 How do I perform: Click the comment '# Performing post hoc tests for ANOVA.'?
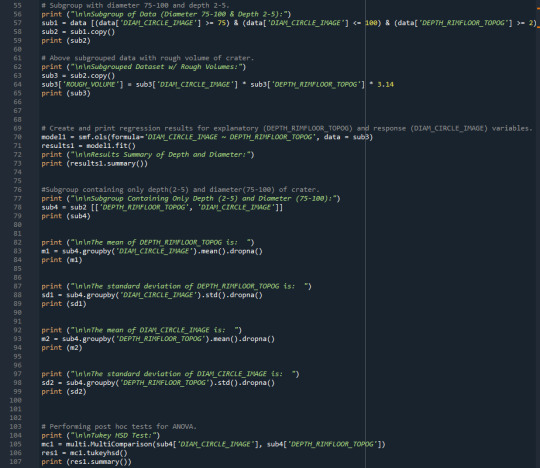pos(119,427)
